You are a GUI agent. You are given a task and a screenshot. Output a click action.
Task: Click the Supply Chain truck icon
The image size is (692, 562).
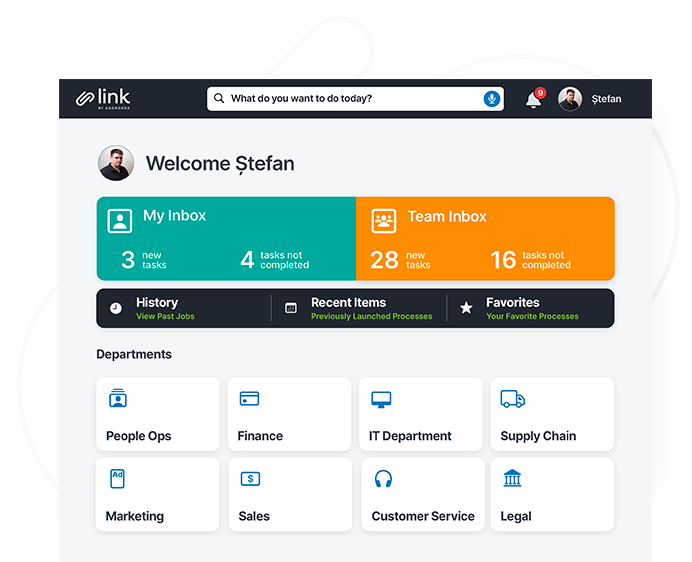pos(513,399)
